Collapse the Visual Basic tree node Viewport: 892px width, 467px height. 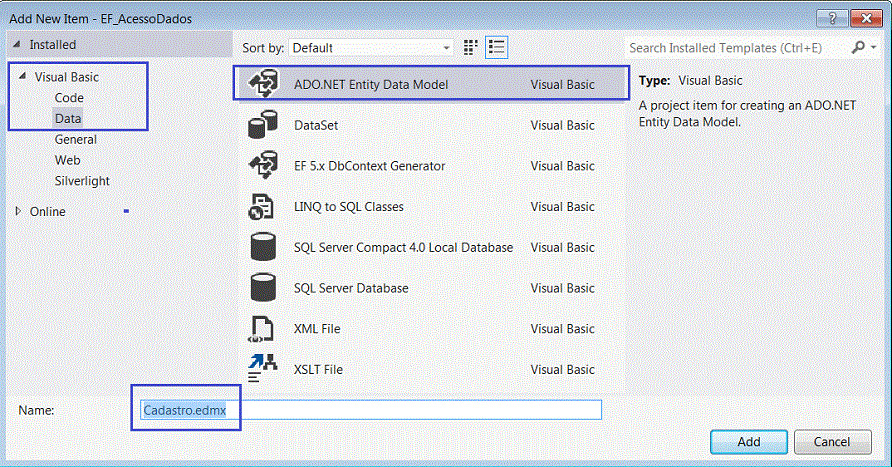[23, 76]
